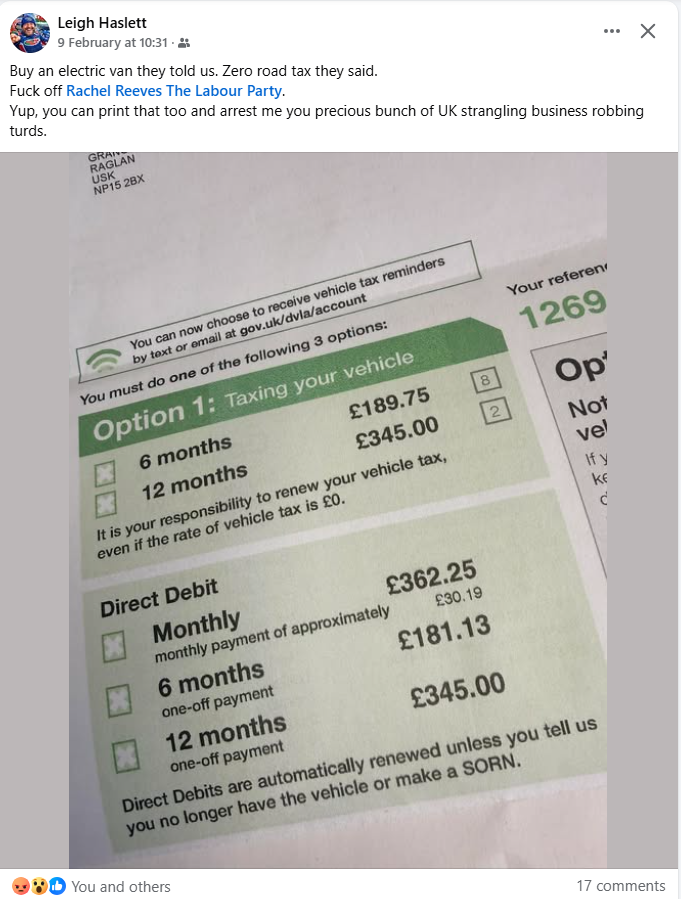Click the Option 1 6 months checkbox in photo
This screenshot has height=899, width=681.
[104, 472]
